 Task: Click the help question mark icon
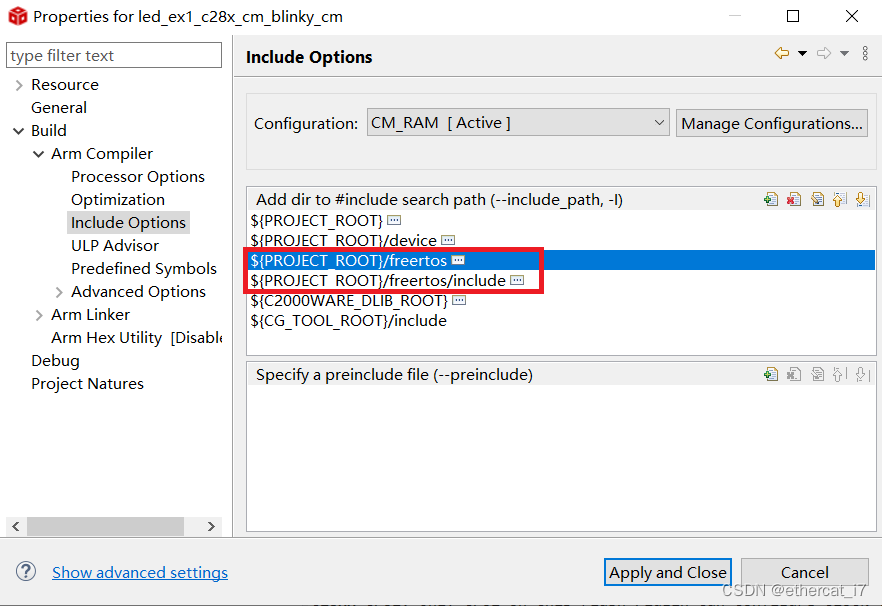tap(26, 571)
